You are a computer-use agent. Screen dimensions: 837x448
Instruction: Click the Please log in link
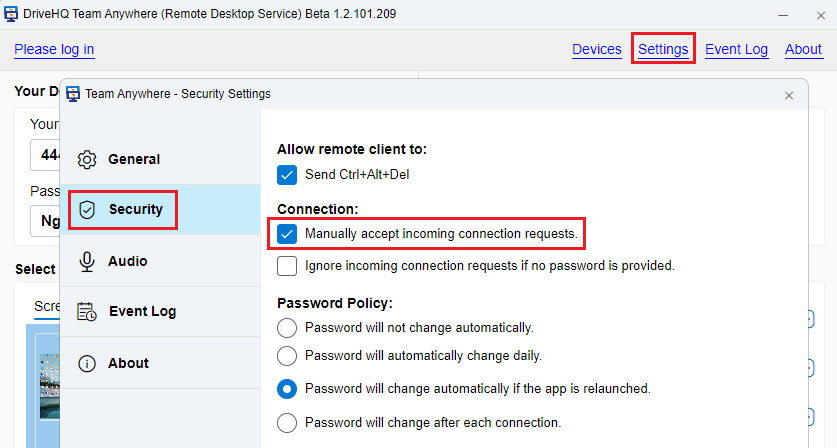pos(54,49)
